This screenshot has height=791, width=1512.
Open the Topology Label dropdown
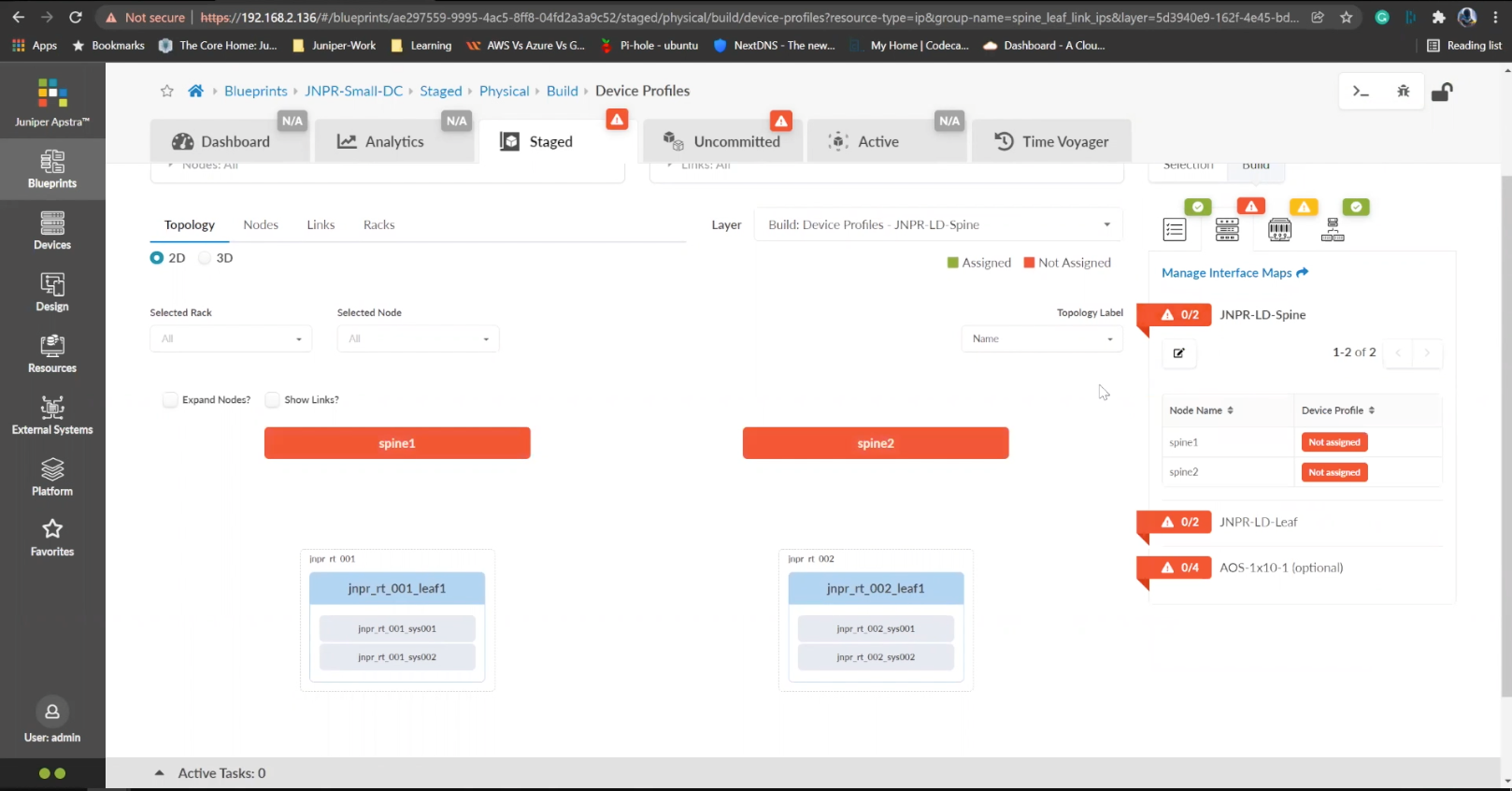(x=1042, y=338)
